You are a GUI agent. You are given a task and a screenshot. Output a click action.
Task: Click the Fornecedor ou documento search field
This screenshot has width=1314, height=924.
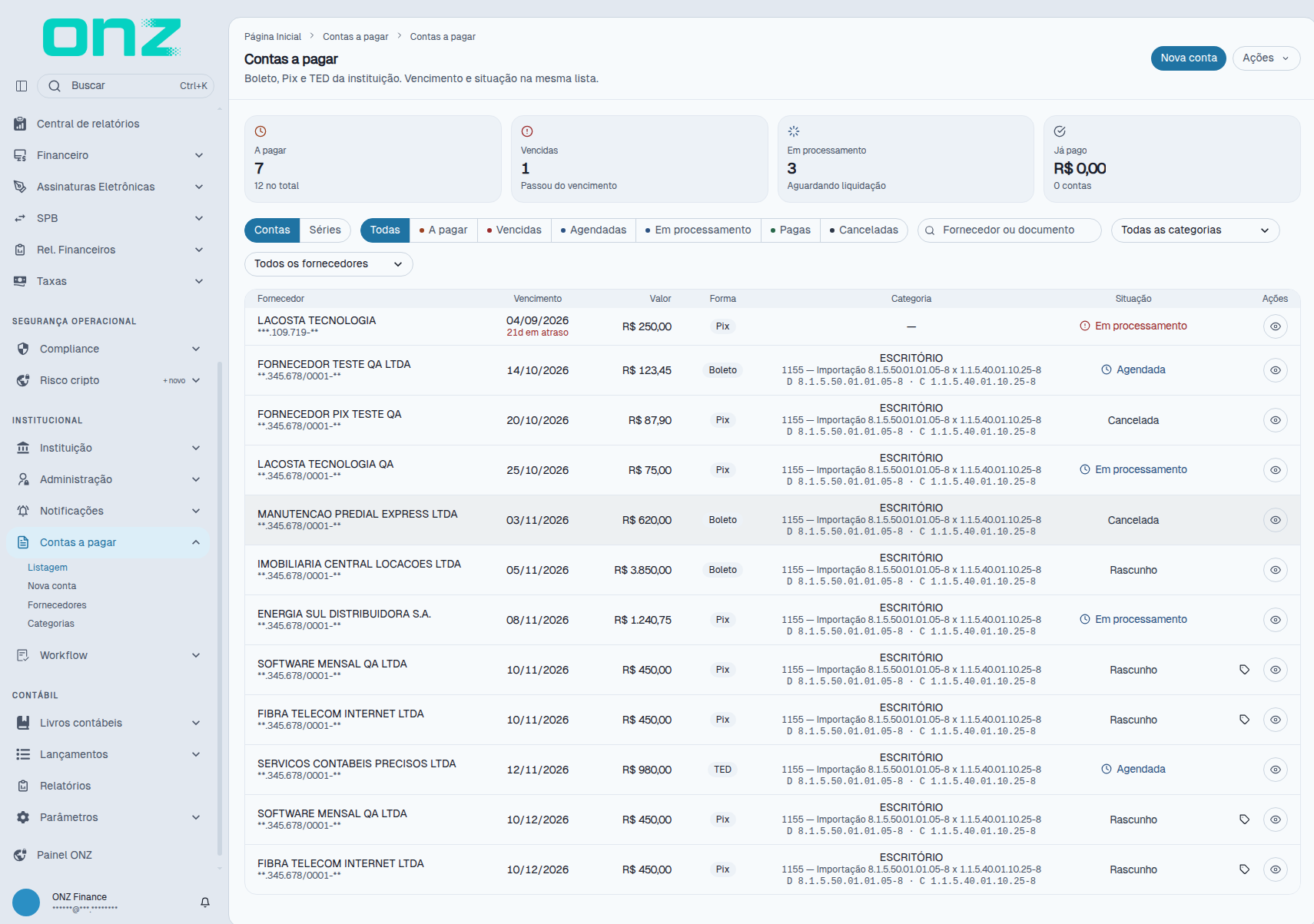click(x=1010, y=230)
